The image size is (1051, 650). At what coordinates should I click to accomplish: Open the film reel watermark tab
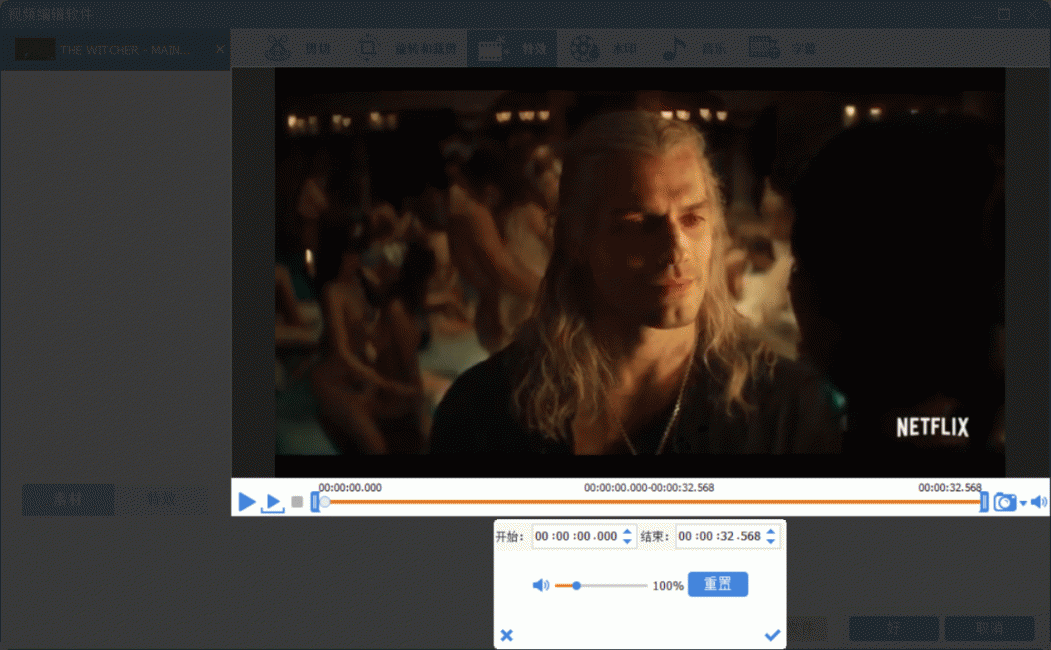pos(603,49)
